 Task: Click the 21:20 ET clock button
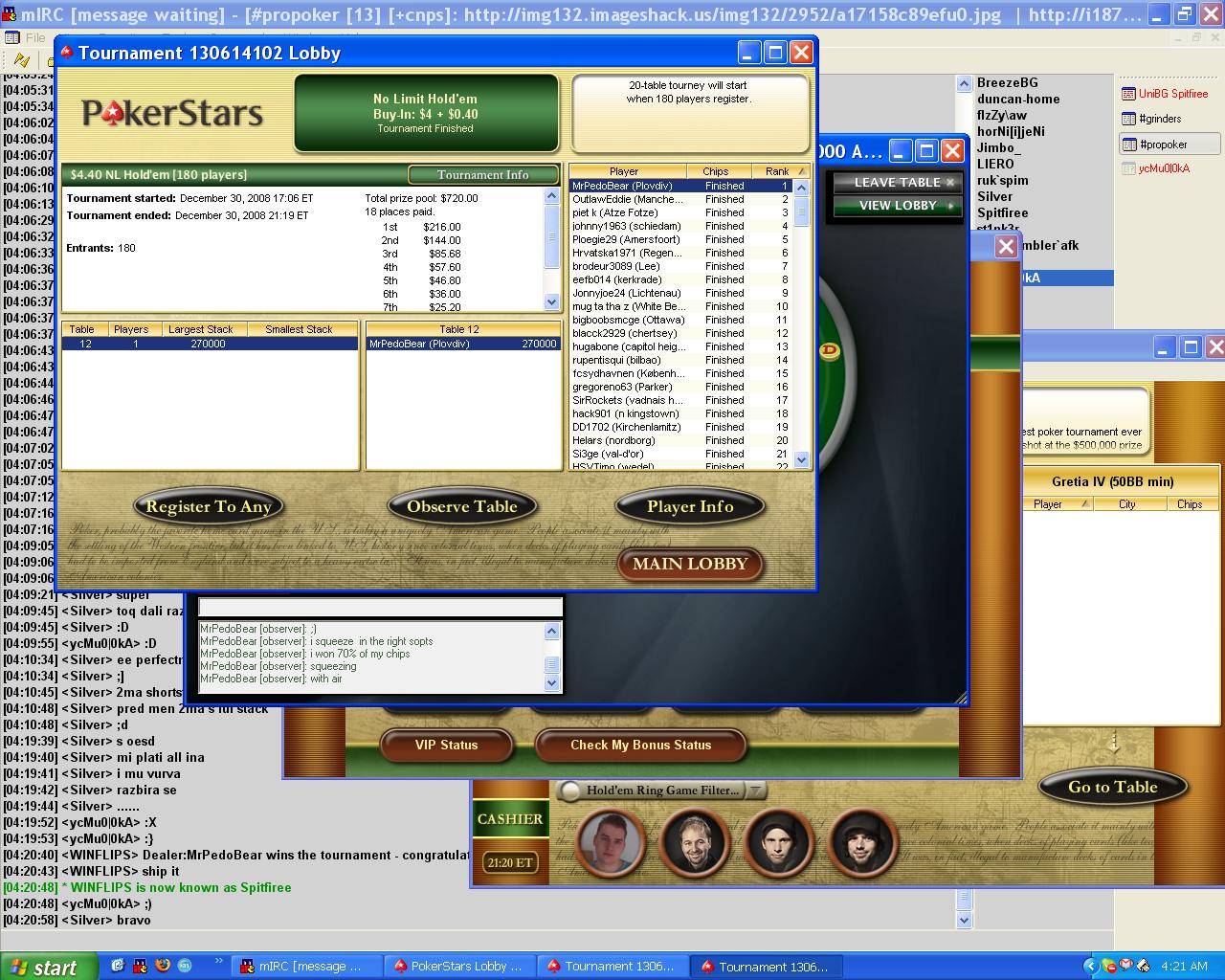click(509, 862)
